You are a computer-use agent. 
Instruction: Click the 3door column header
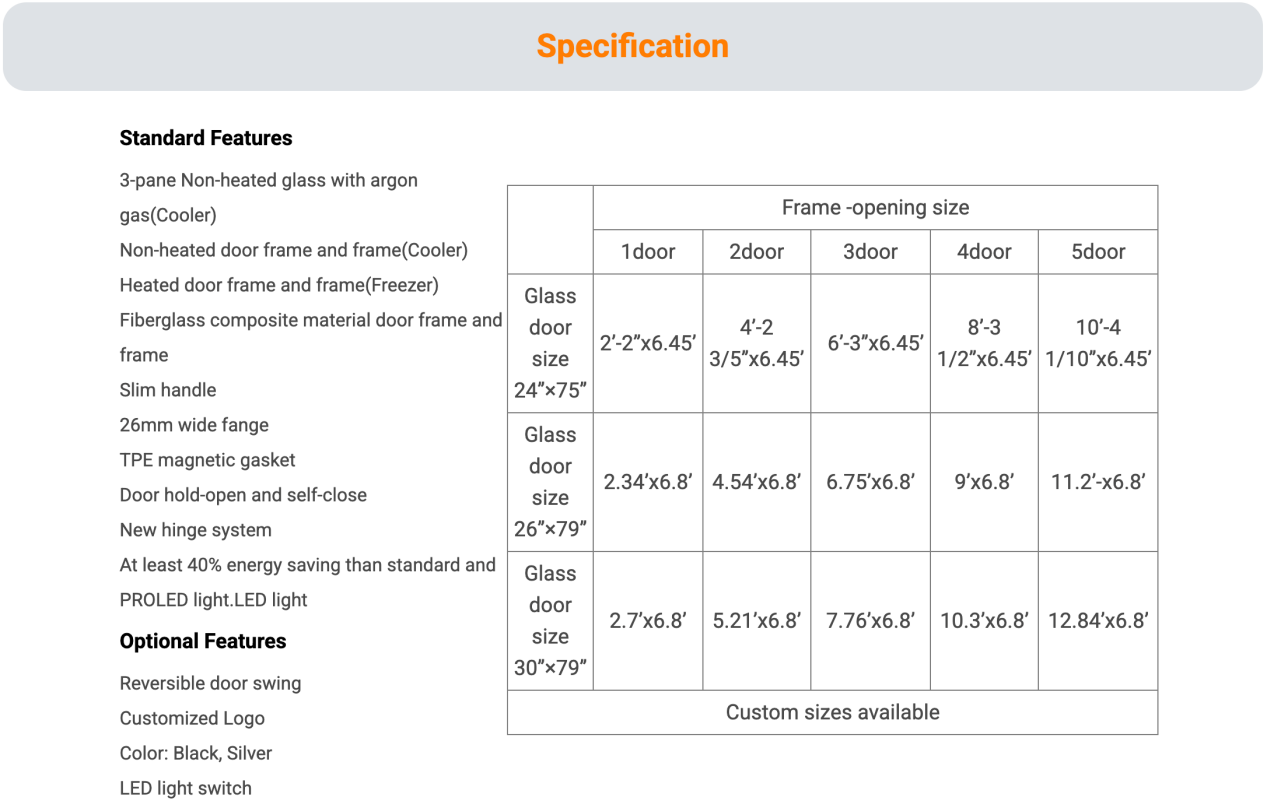[871, 252]
